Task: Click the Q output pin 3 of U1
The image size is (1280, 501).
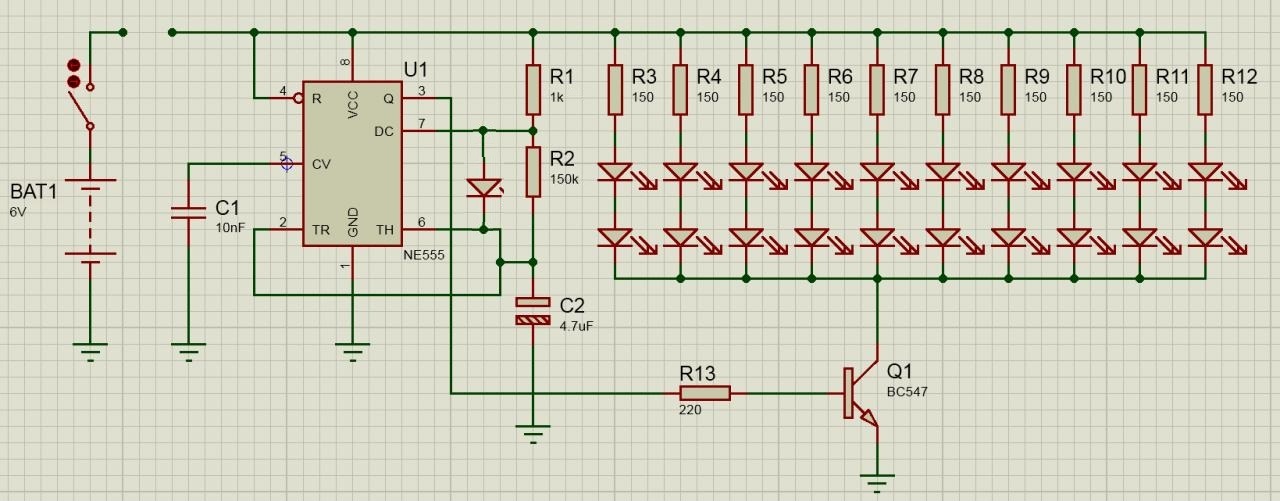Action: pyautogui.click(x=420, y=98)
